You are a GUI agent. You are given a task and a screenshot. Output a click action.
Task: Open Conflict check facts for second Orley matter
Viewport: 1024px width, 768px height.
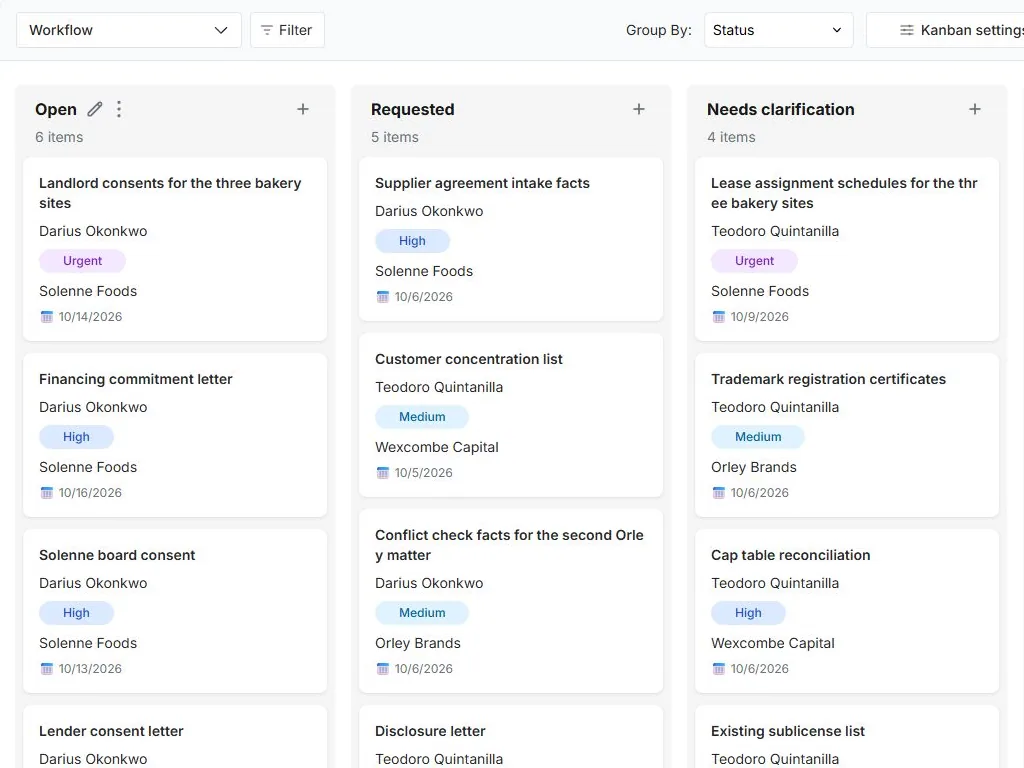tap(511, 601)
